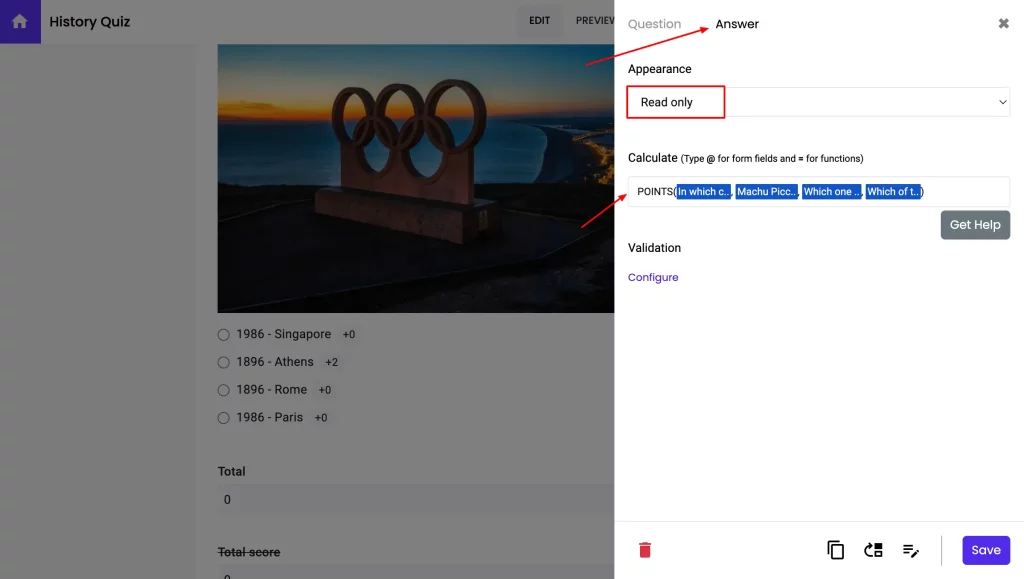This screenshot has height=579, width=1024.
Task: Select the Home icon in the top-left corner
Action: click(x=19, y=20)
